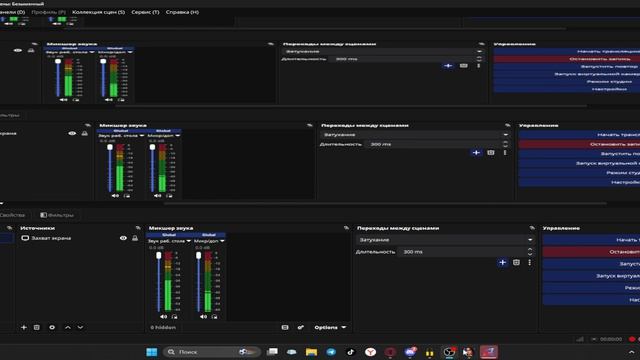Open monitoring headphone icon under lowest Микр/доп channel
The height and width of the screenshot is (360, 640).
[x=214, y=317]
